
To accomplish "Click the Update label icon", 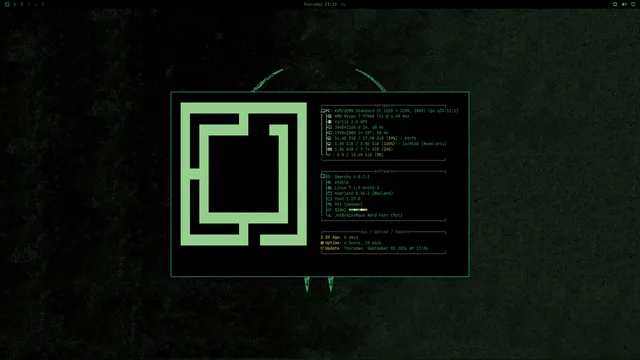I will point(322,248).
